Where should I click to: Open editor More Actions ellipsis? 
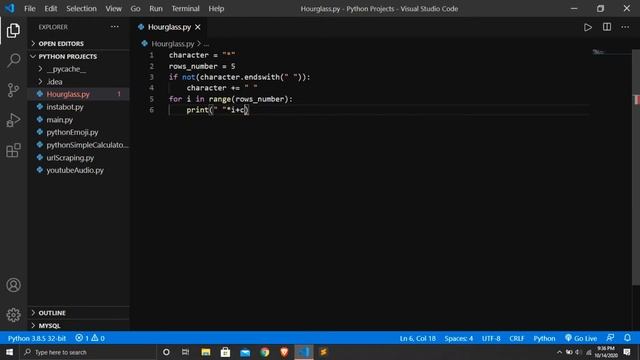tap(625, 27)
